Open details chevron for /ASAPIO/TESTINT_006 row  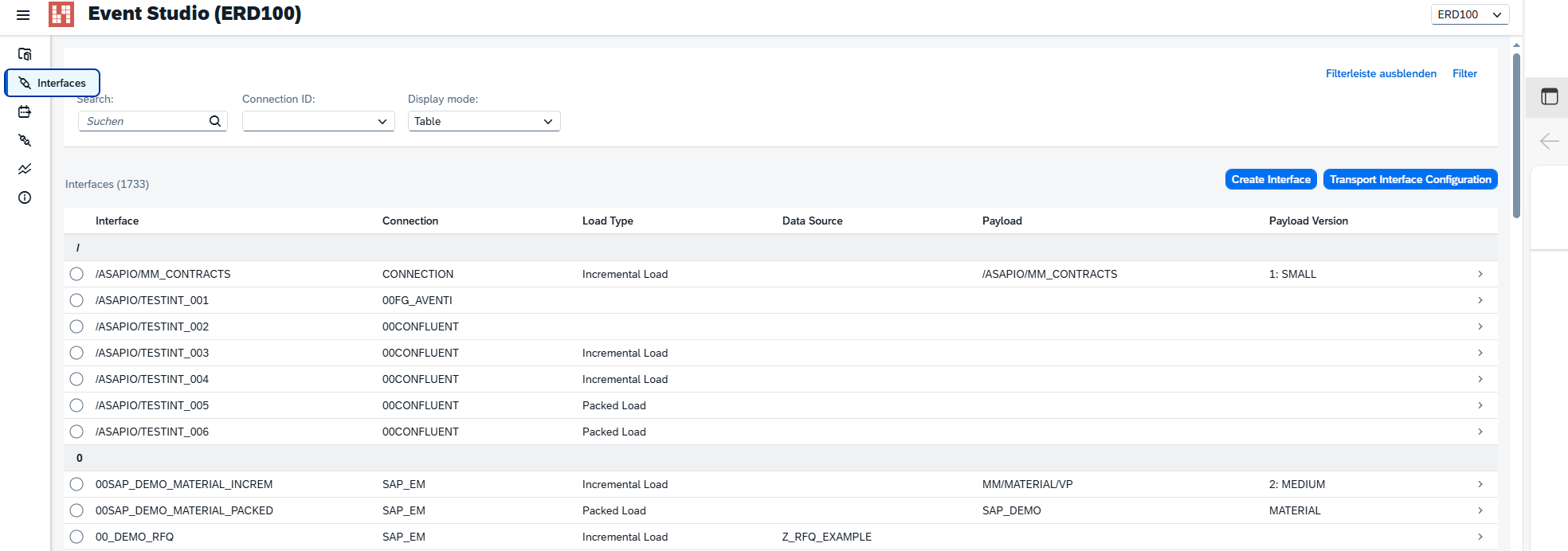click(1480, 432)
